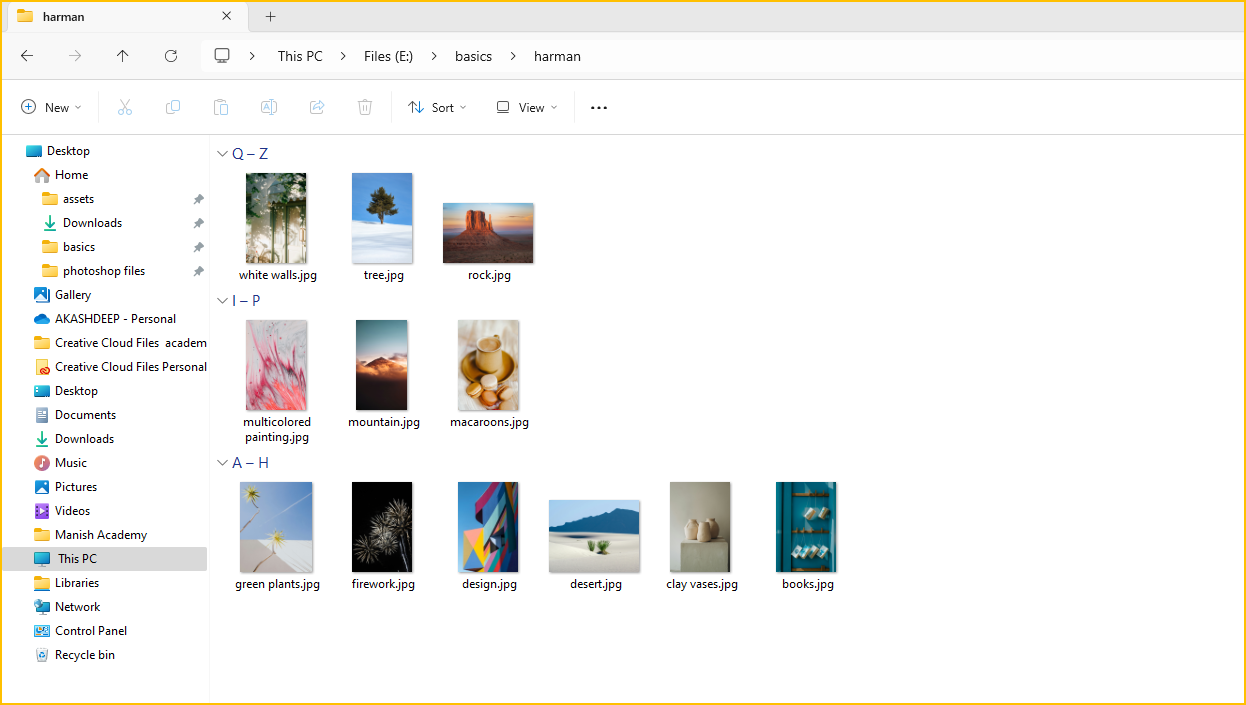Collapse the A – H group

(x=222, y=463)
